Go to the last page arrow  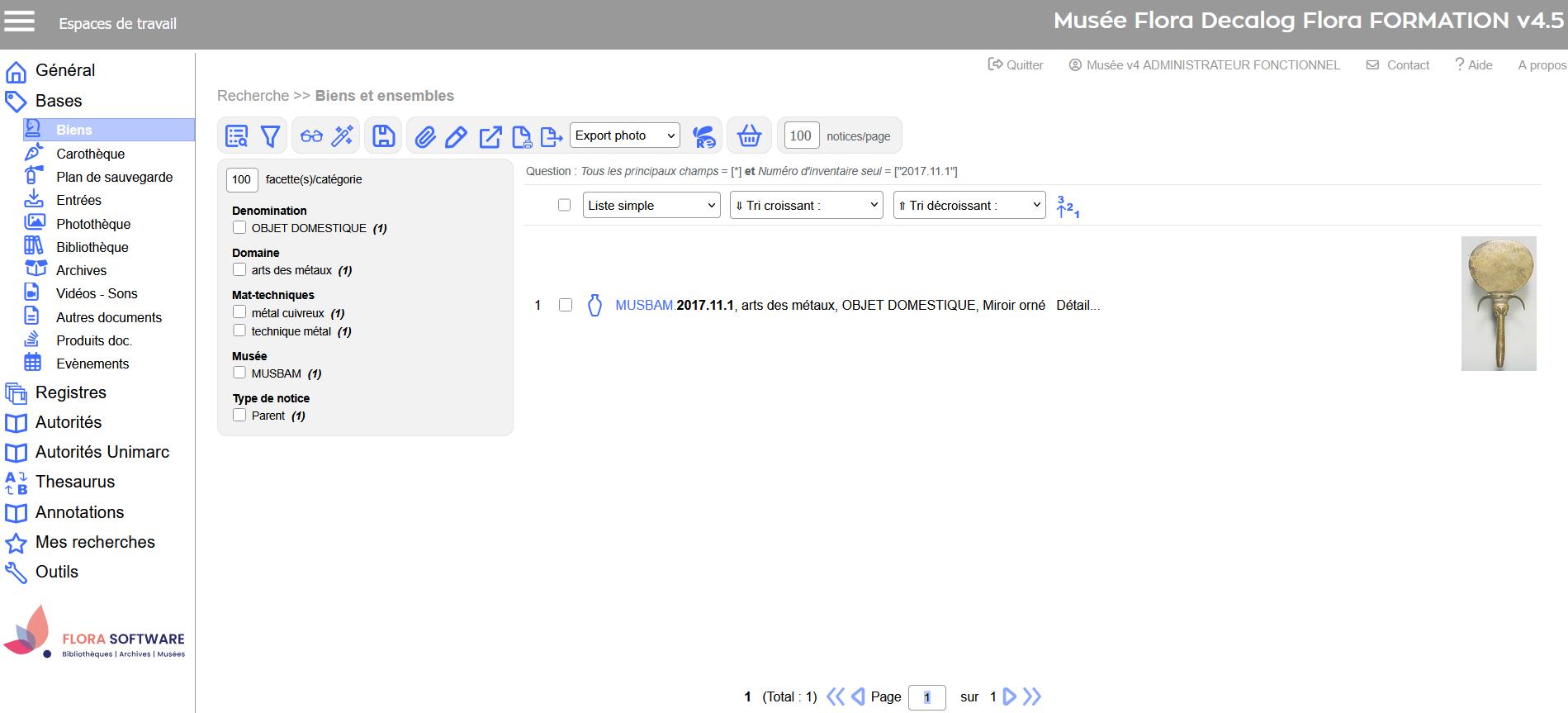(x=1033, y=696)
